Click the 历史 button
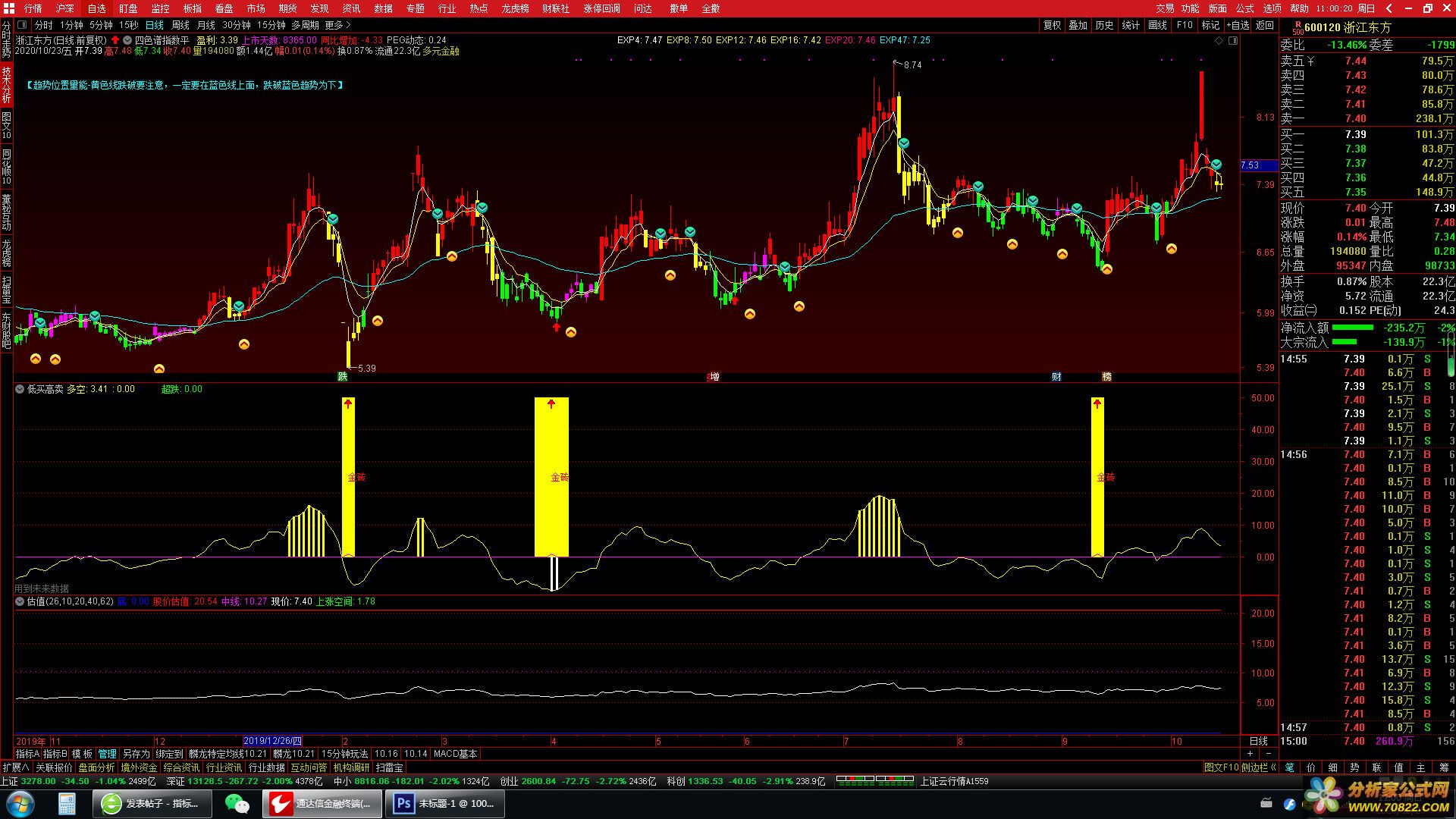 (x=1105, y=25)
